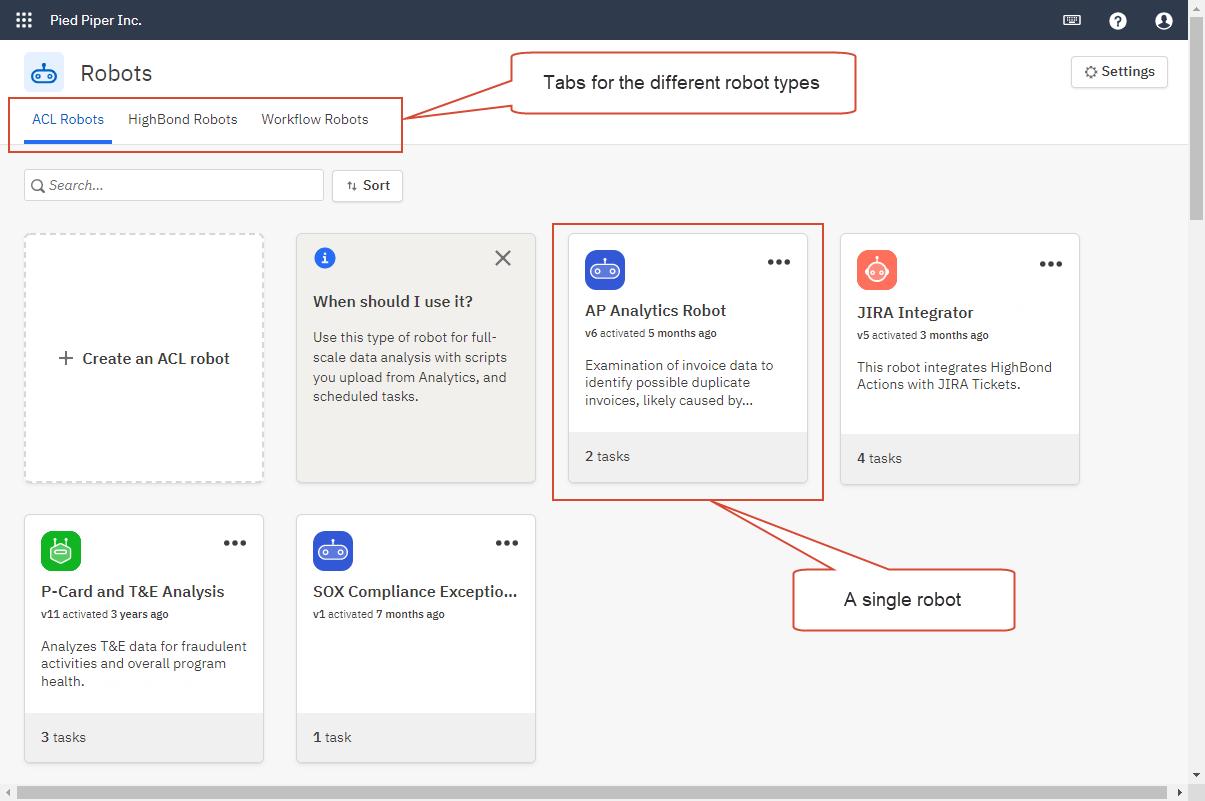1205x801 pixels.
Task: Click the AP Analytics invoice data description
Action: click(x=681, y=383)
